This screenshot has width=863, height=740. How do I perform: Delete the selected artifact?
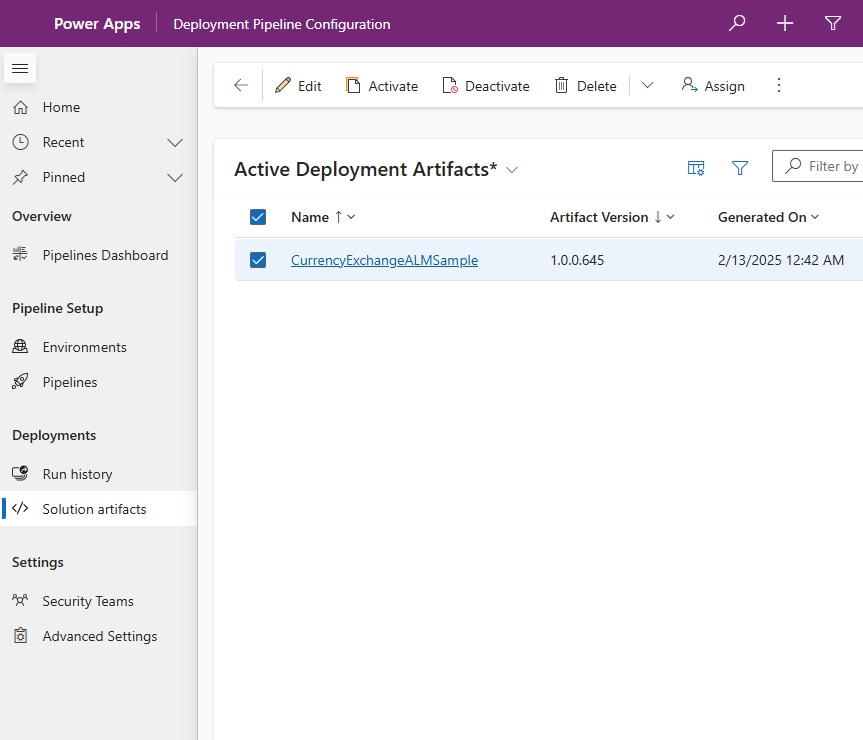pos(586,86)
